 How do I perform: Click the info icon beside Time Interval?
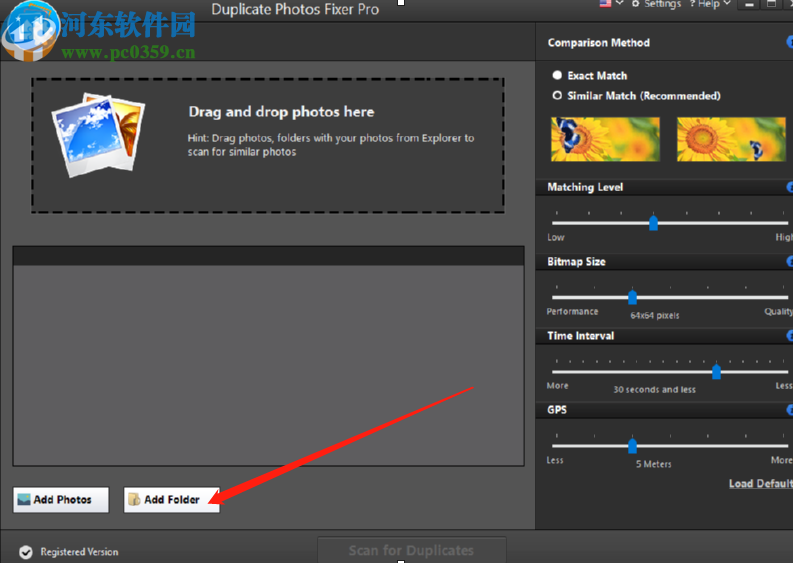(x=789, y=336)
